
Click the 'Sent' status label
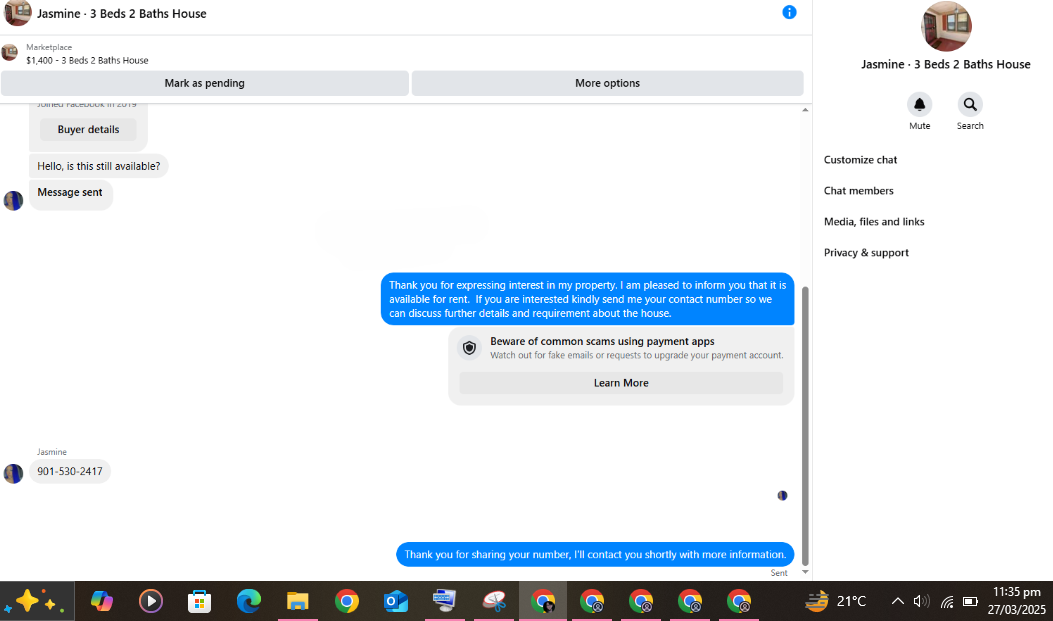pos(779,573)
